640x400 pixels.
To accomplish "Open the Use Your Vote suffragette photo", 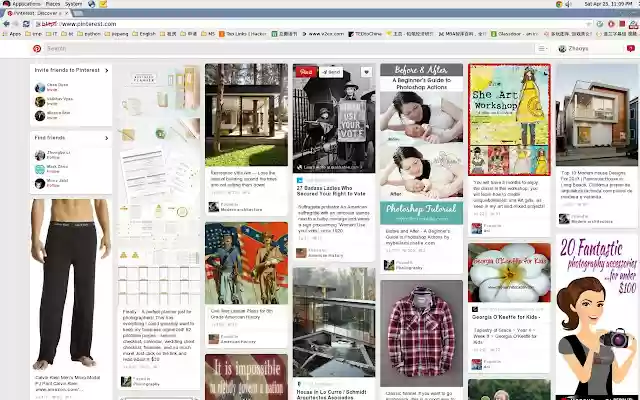I will coord(334,118).
